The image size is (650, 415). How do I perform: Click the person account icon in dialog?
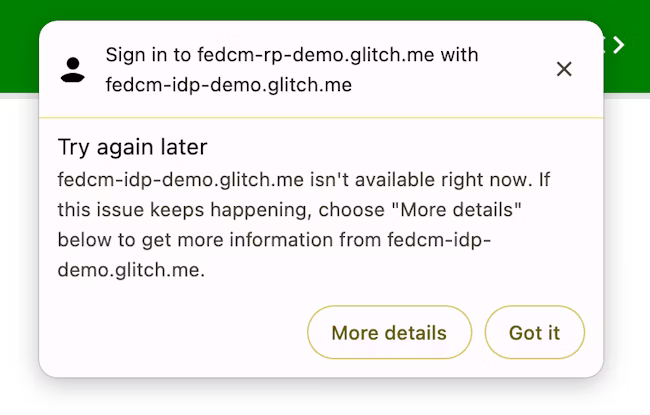click(72, 69)
